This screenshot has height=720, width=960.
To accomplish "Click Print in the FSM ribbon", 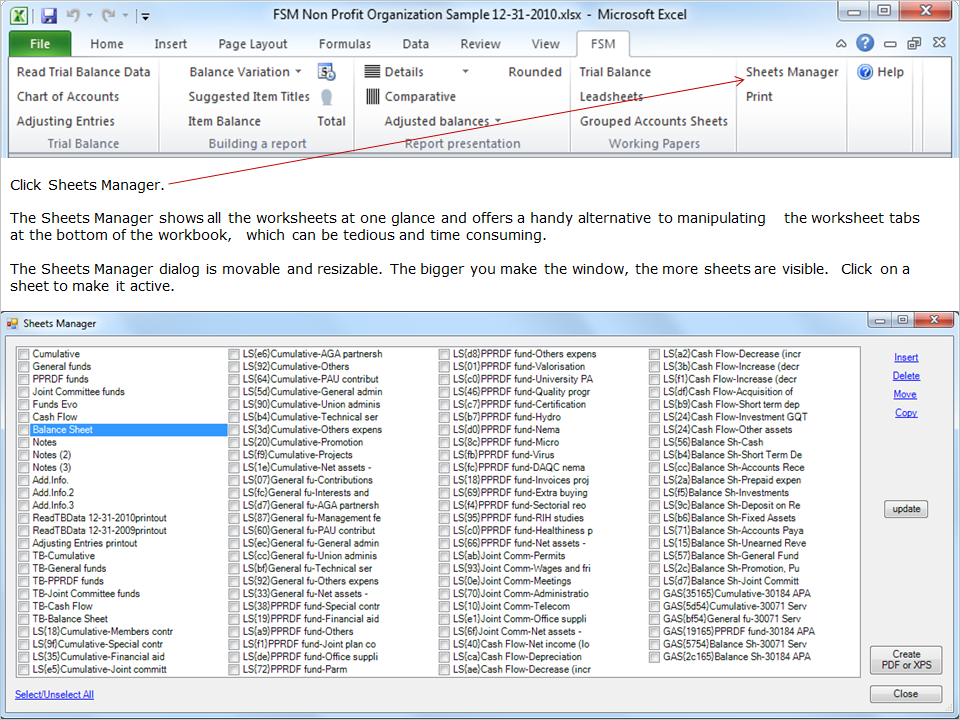I will pos(759,96).
